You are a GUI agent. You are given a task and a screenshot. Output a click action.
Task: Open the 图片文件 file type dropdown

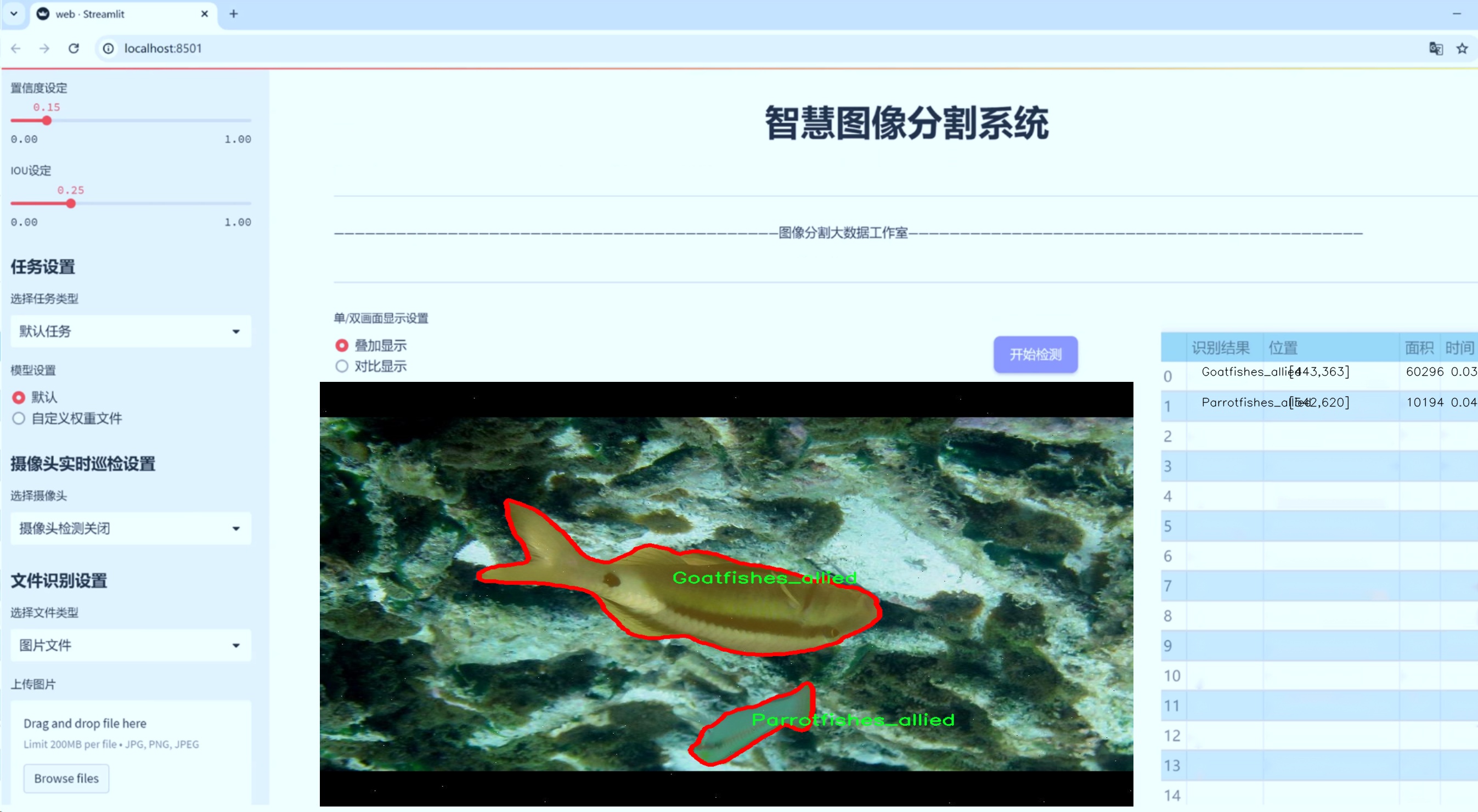(131, 645)
